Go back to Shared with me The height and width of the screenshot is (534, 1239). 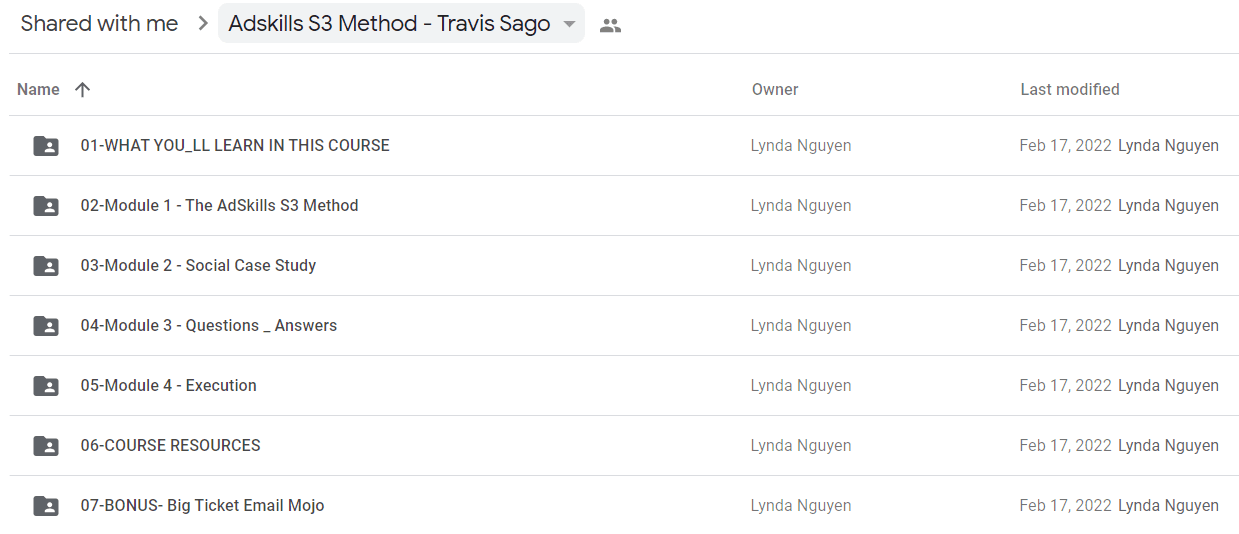(x=99, y=24)
